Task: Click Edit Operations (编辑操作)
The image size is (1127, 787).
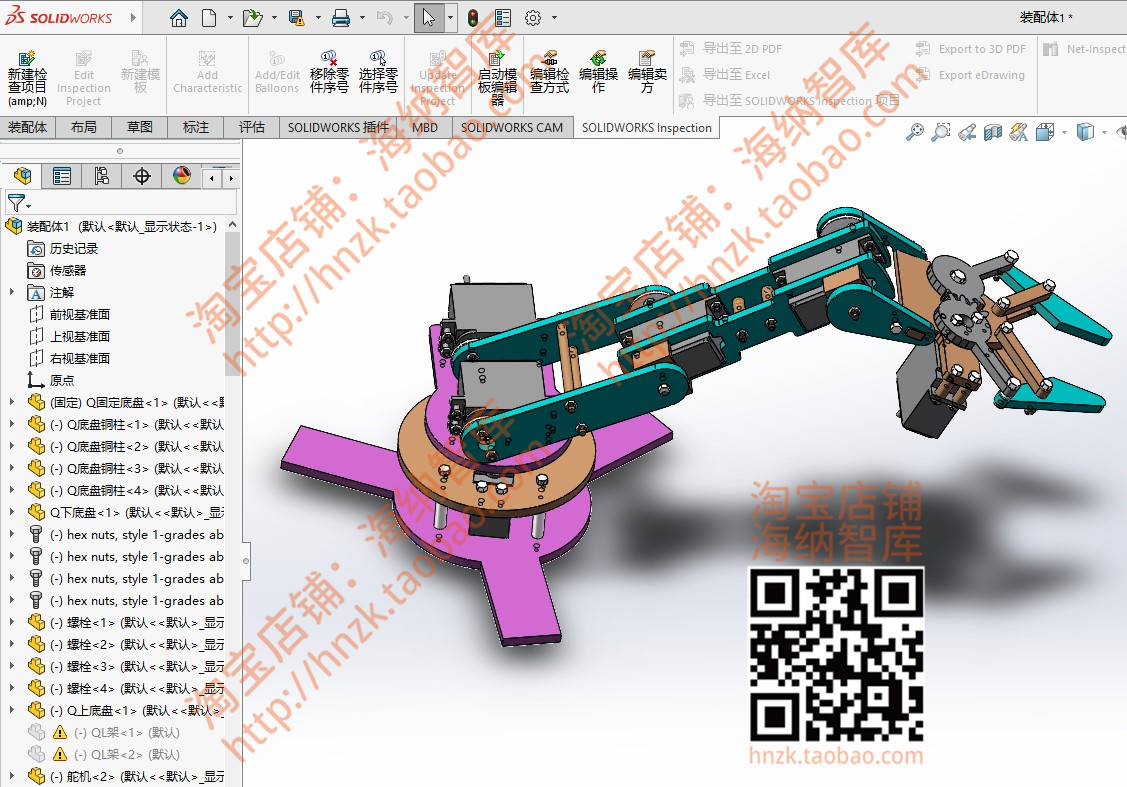Action: coord(598,72)
